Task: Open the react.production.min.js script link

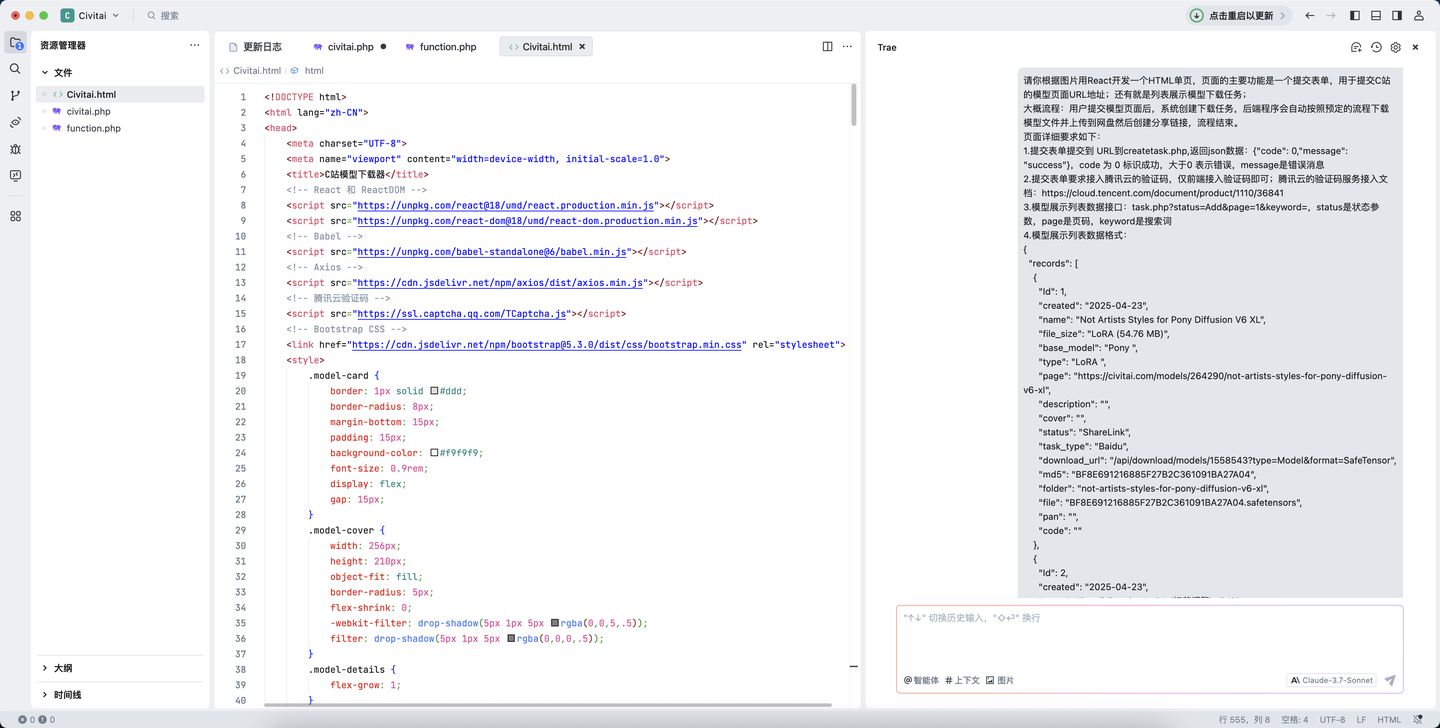Action: tap(505, 205)
